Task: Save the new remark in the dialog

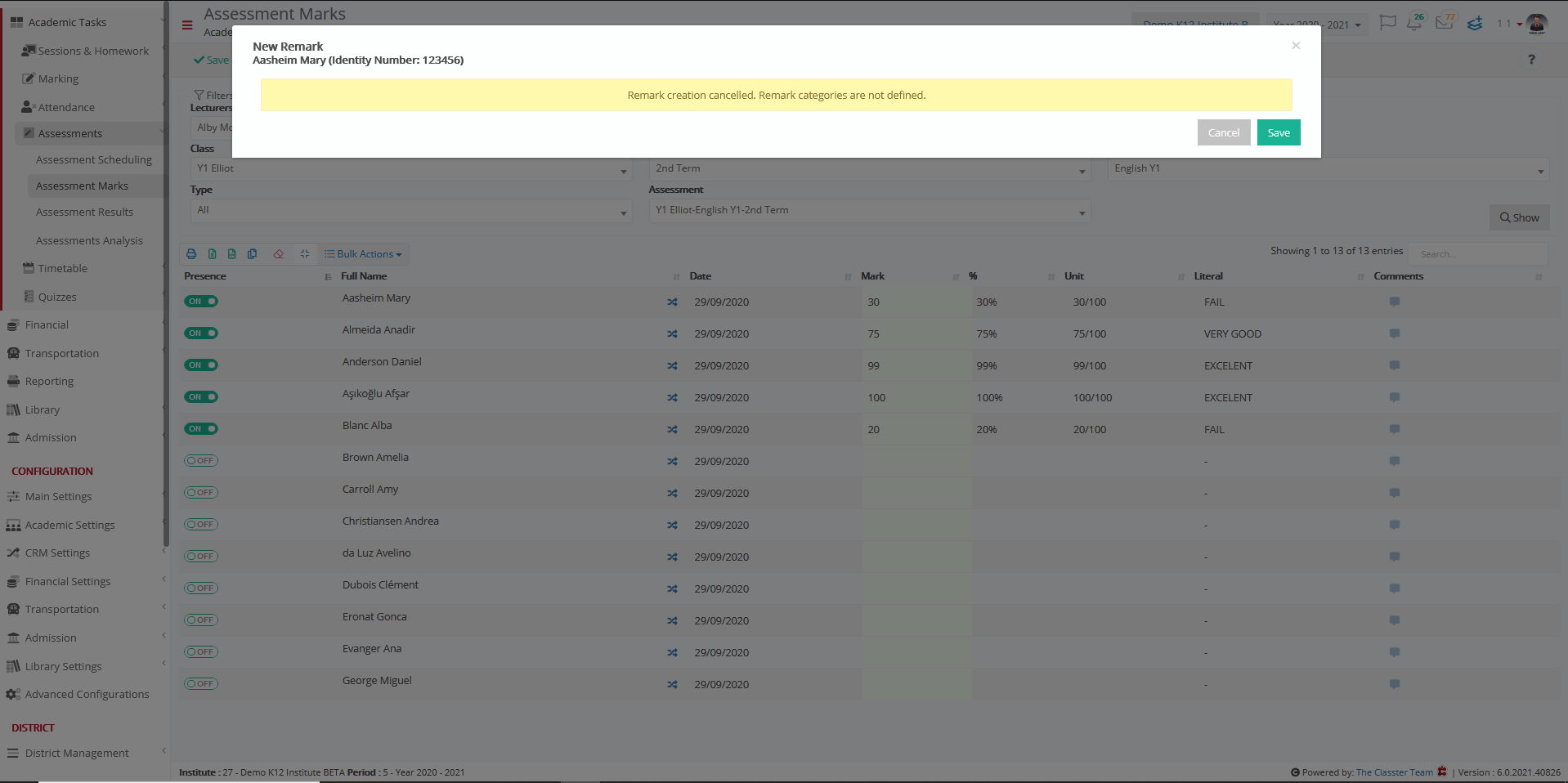Action: click(1279, 132)
